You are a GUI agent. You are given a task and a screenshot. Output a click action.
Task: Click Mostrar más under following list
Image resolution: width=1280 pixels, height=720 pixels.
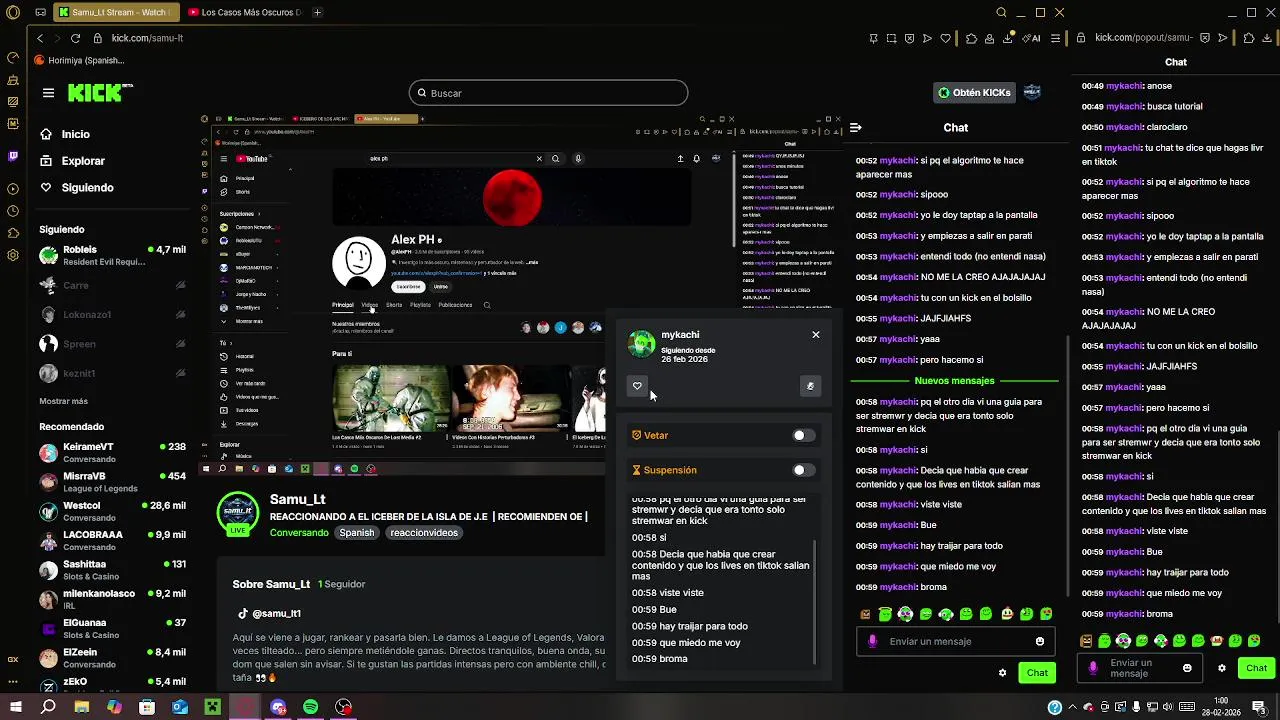point(63,401)
